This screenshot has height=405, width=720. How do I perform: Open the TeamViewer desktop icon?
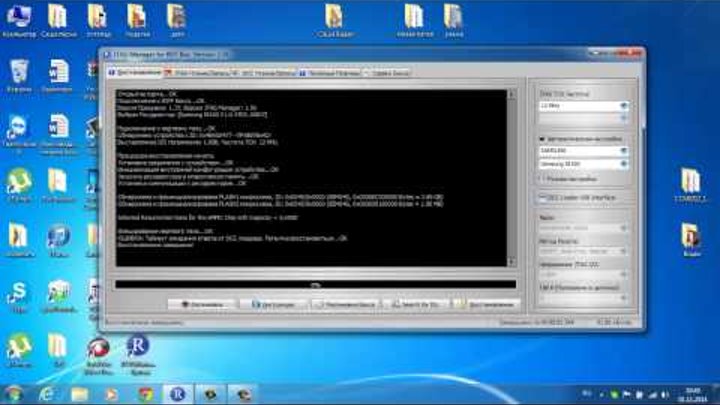(x=17, y=127)
